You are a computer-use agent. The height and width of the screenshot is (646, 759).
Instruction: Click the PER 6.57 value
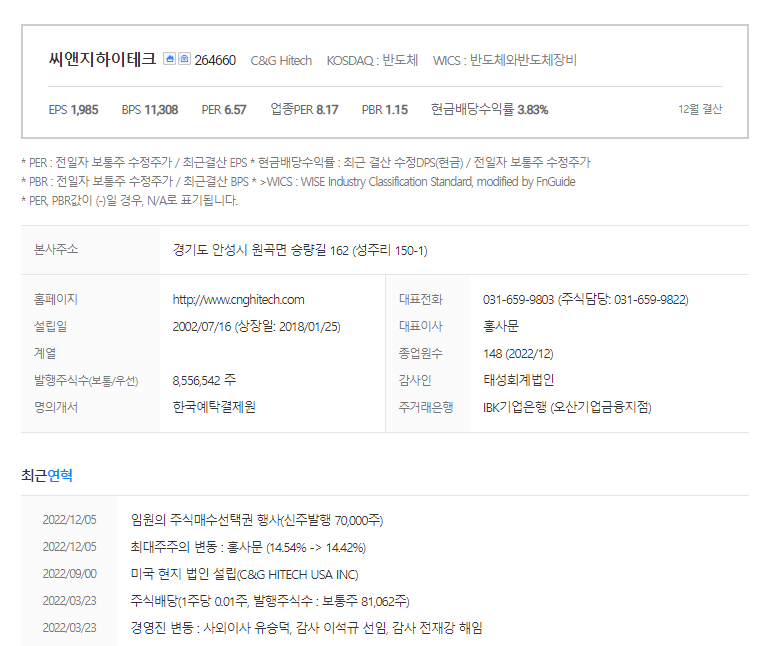[x=224, y=110]
